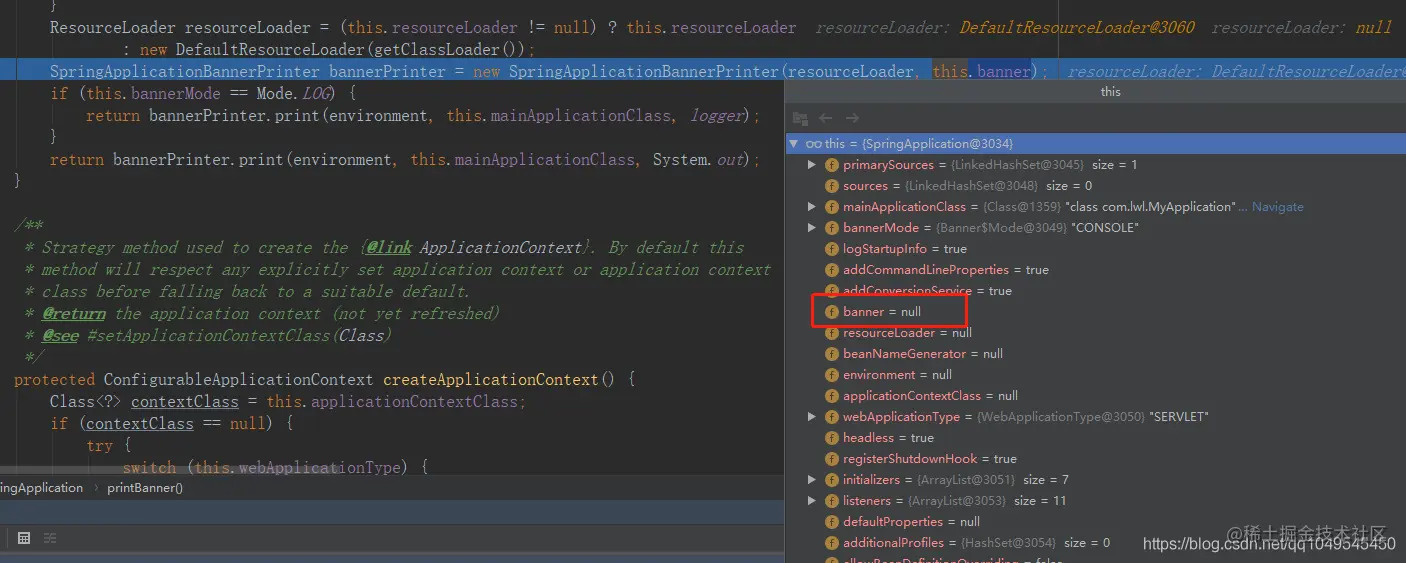Expand the listeners node
The height and width of the screenshot is (563, 1406).
tap(812, 501)
